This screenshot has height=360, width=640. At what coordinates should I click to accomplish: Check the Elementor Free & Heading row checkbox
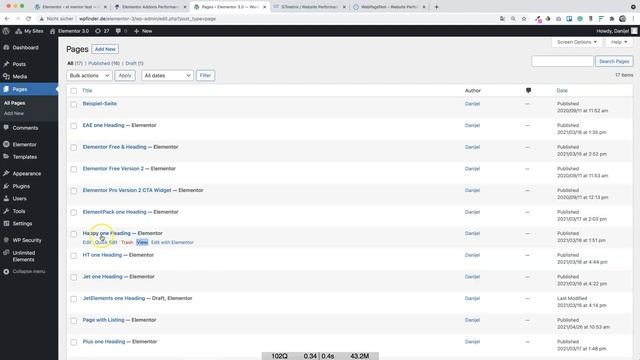click(73, 148)
